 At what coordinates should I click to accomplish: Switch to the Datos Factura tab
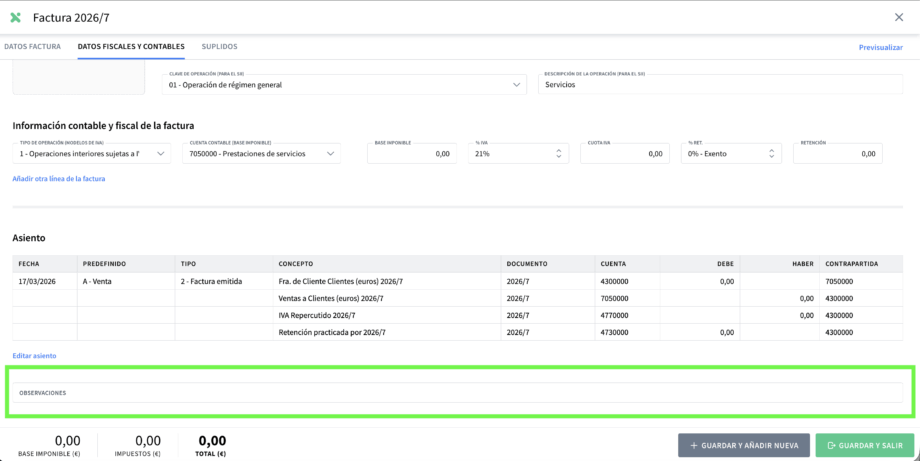32,47
